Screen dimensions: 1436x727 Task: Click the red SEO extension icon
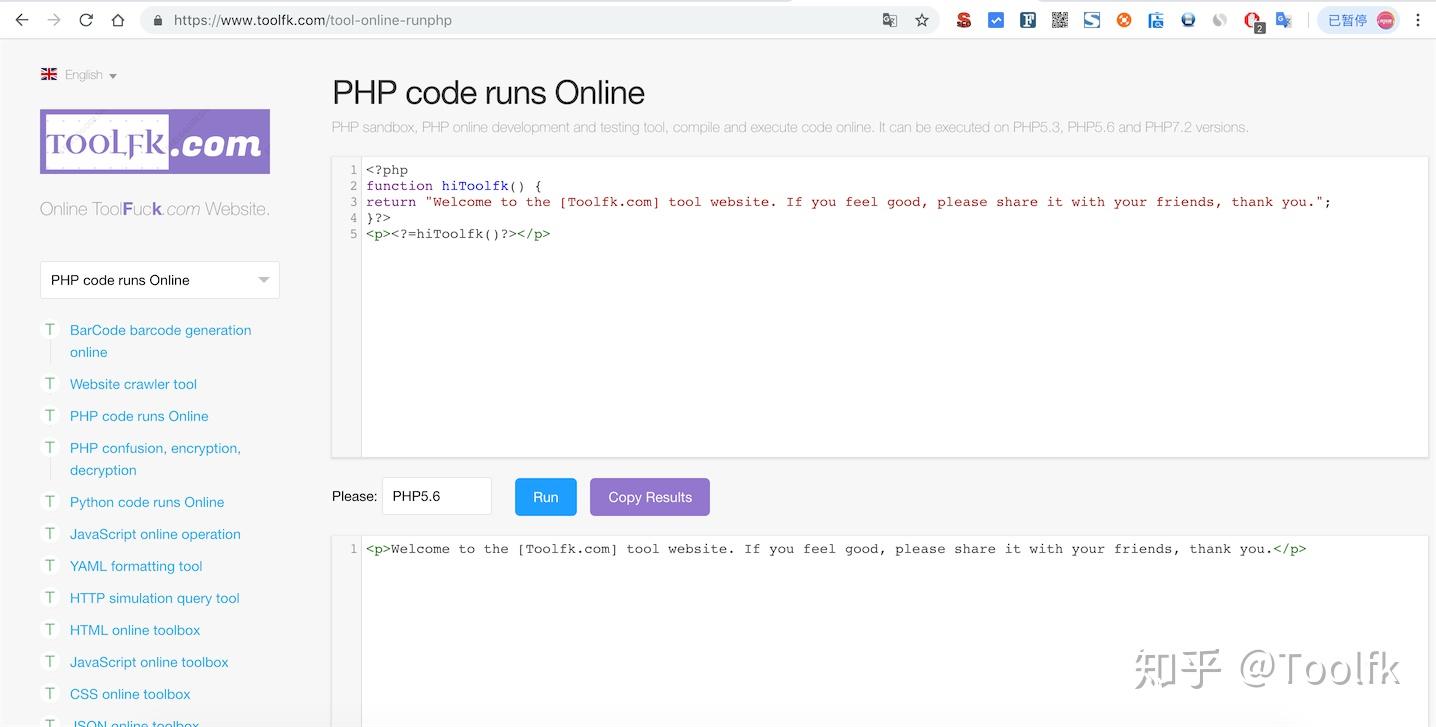pos(963,19)
